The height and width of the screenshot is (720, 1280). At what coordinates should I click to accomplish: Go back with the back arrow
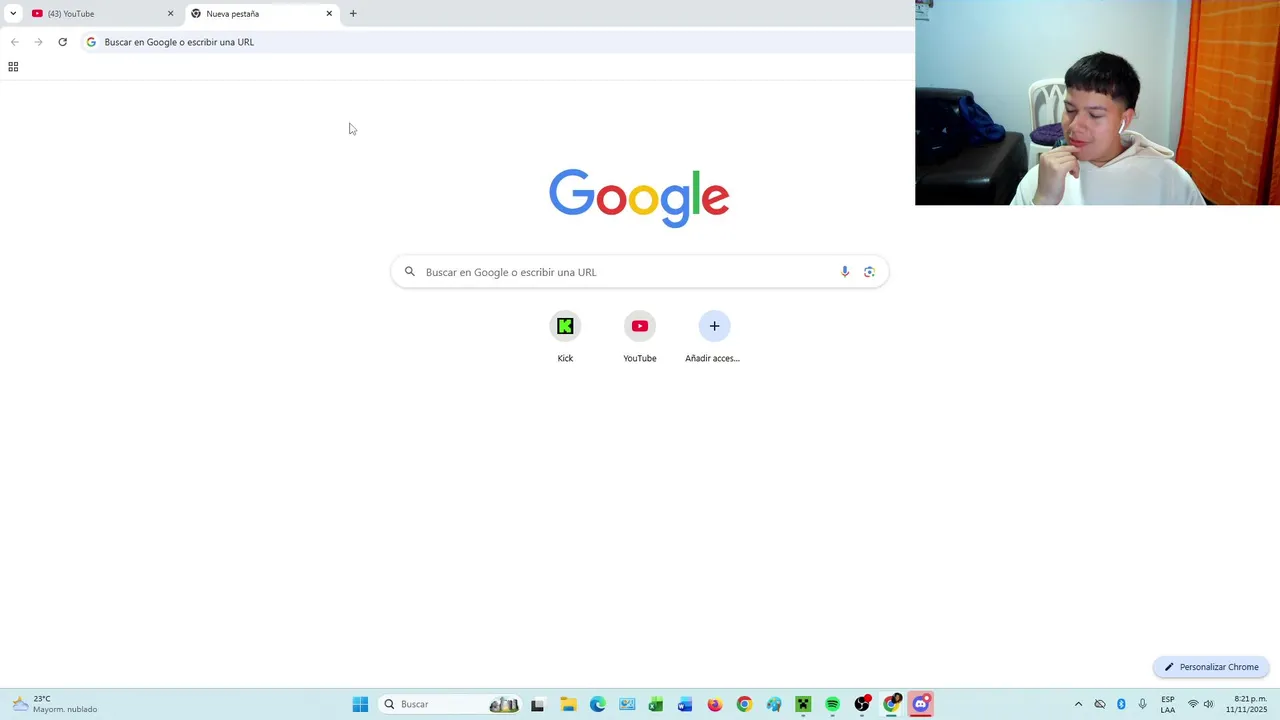pos(14,42)
